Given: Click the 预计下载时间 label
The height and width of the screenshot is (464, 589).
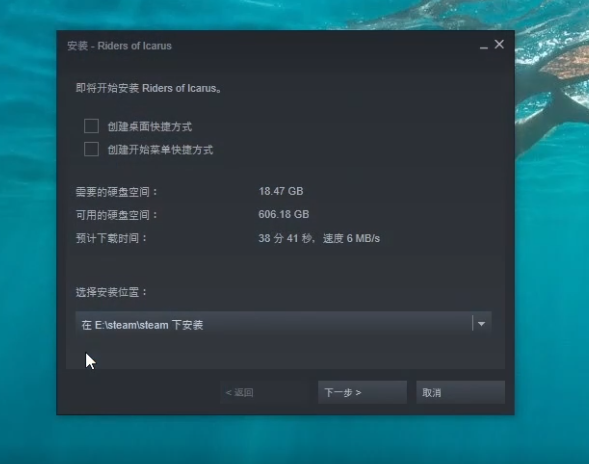Looking at the screenshot, I should 111,238.
